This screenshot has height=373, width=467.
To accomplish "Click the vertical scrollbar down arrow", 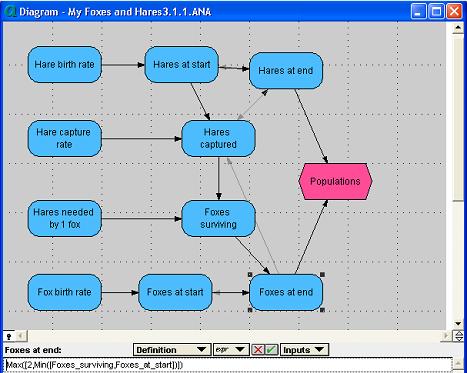I will [x=458, y=324].
